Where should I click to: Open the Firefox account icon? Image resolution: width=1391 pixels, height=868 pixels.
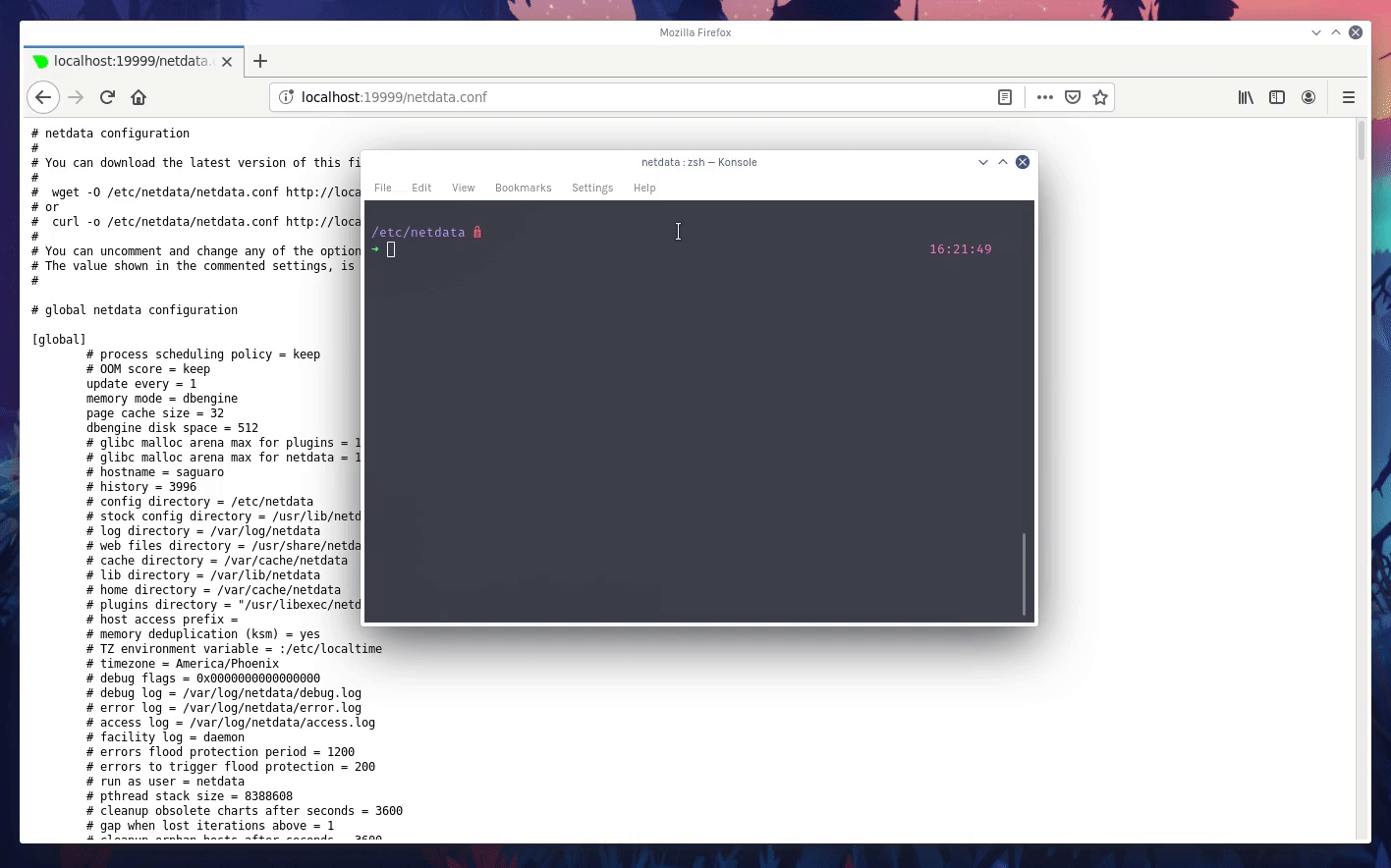coord(1308,97)
